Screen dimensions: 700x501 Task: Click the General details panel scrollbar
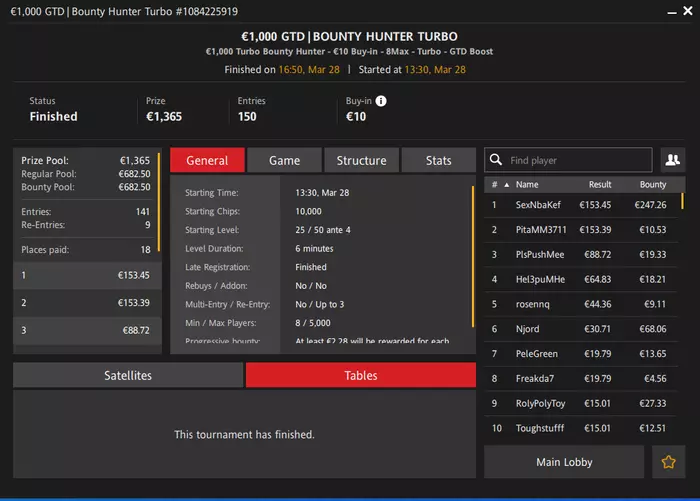pyautogui.click(x=473, y=257)
